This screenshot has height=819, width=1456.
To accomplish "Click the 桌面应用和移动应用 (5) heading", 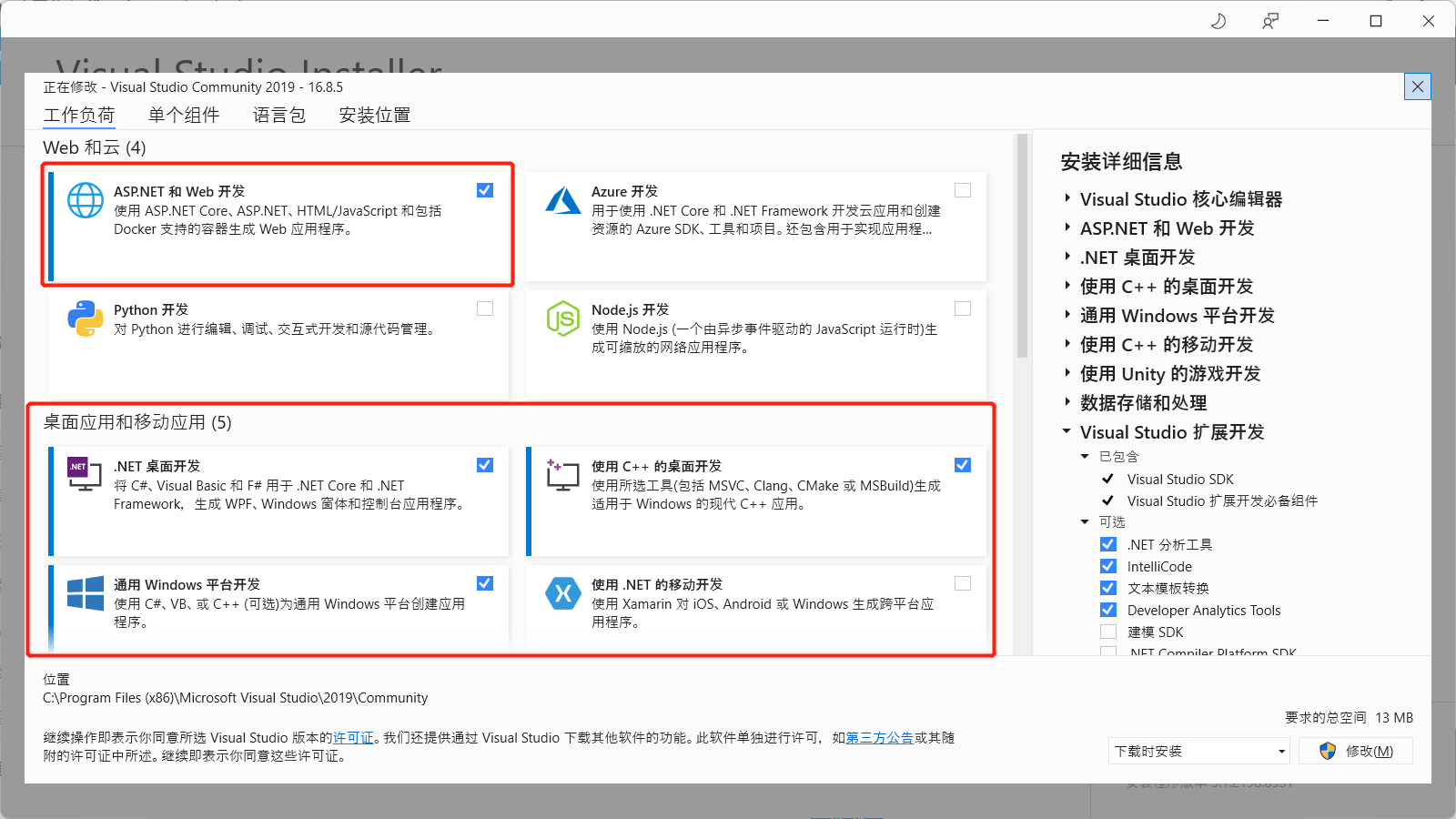I will click(x=137, y=422).
